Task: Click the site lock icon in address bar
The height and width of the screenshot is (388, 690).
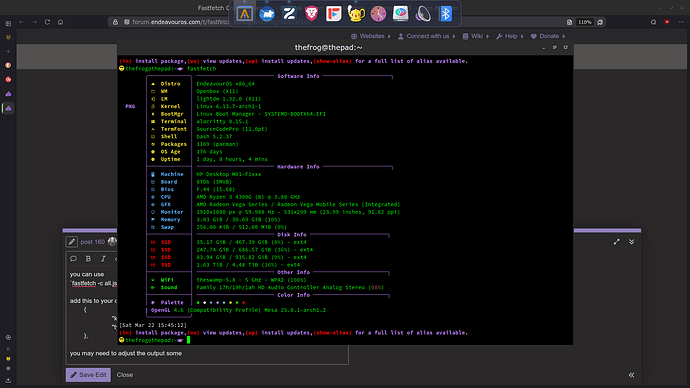Action: tap(115, 22)
